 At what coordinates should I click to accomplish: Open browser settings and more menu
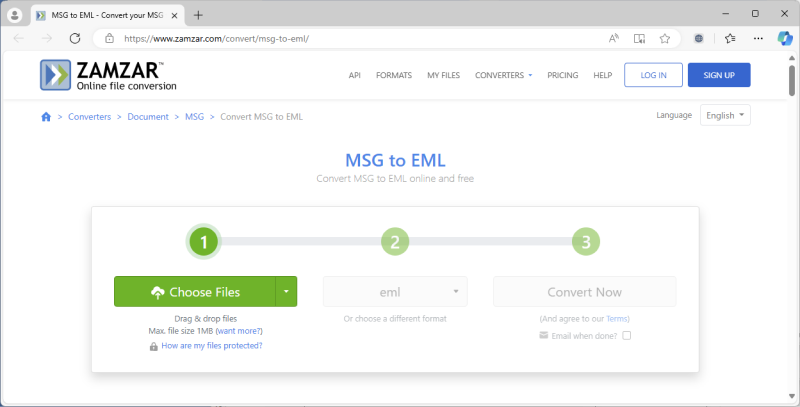tap(758, 38)
